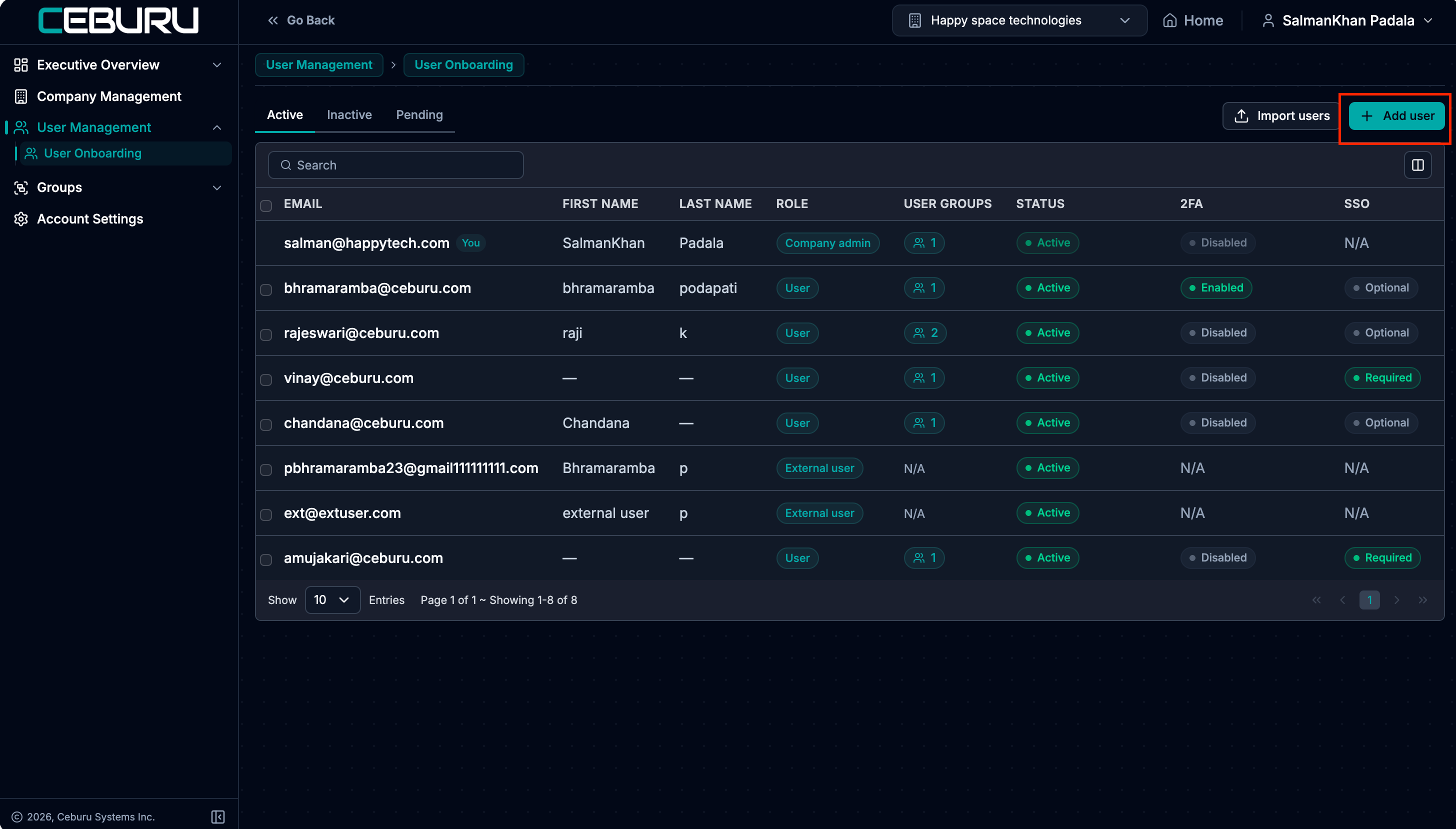1456x829 pixels.
Task: Click the You badge next to salman@happytech.com
Action: click(470, 243)
